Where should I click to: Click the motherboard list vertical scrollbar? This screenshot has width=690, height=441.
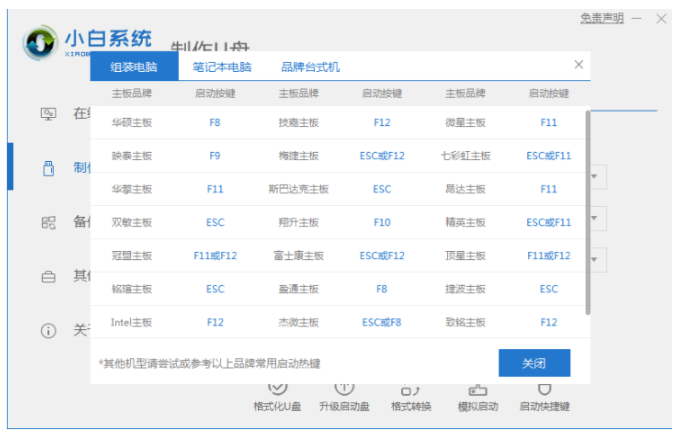pyautogui.click(x=588, y=210)
